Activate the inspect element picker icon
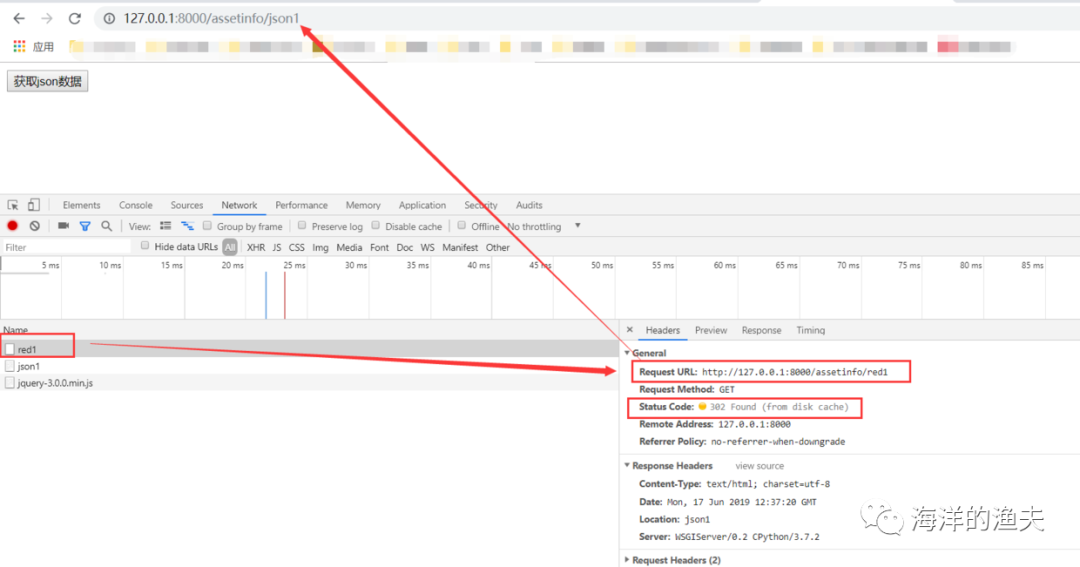Viewport: 1080px width, 567px height. [x=13, y=205]
